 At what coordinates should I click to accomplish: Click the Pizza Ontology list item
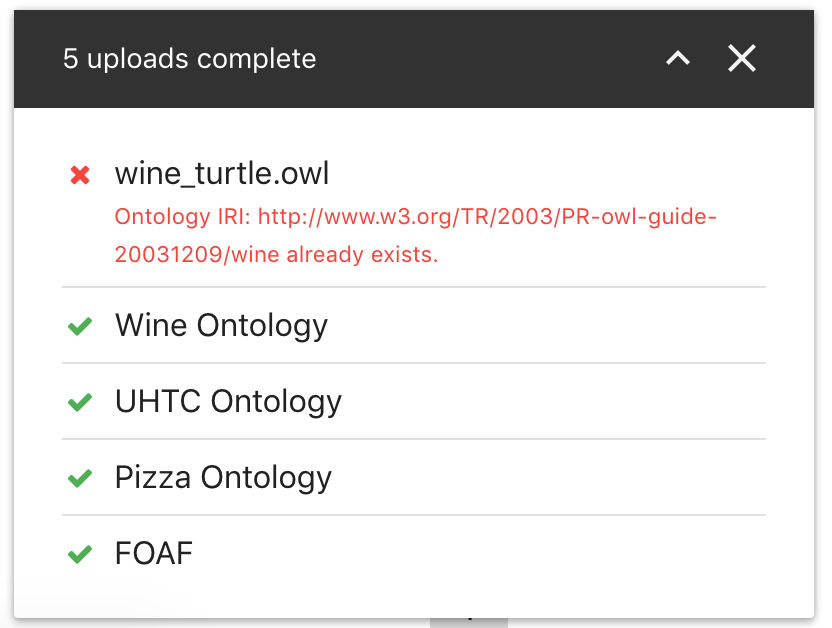click(222, 477)
